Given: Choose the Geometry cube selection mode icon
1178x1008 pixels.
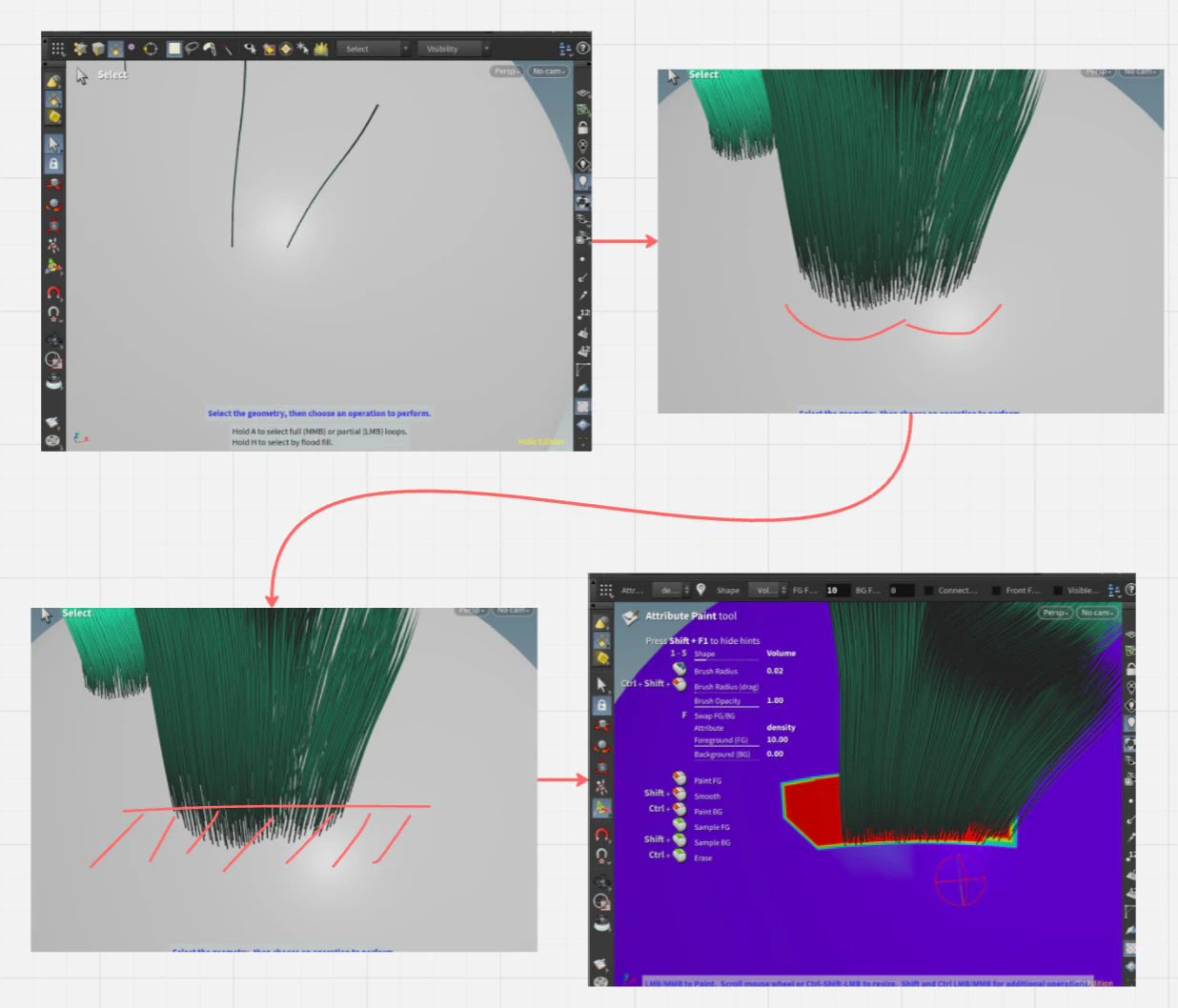Looking at the screenshot, I should 98,49.
